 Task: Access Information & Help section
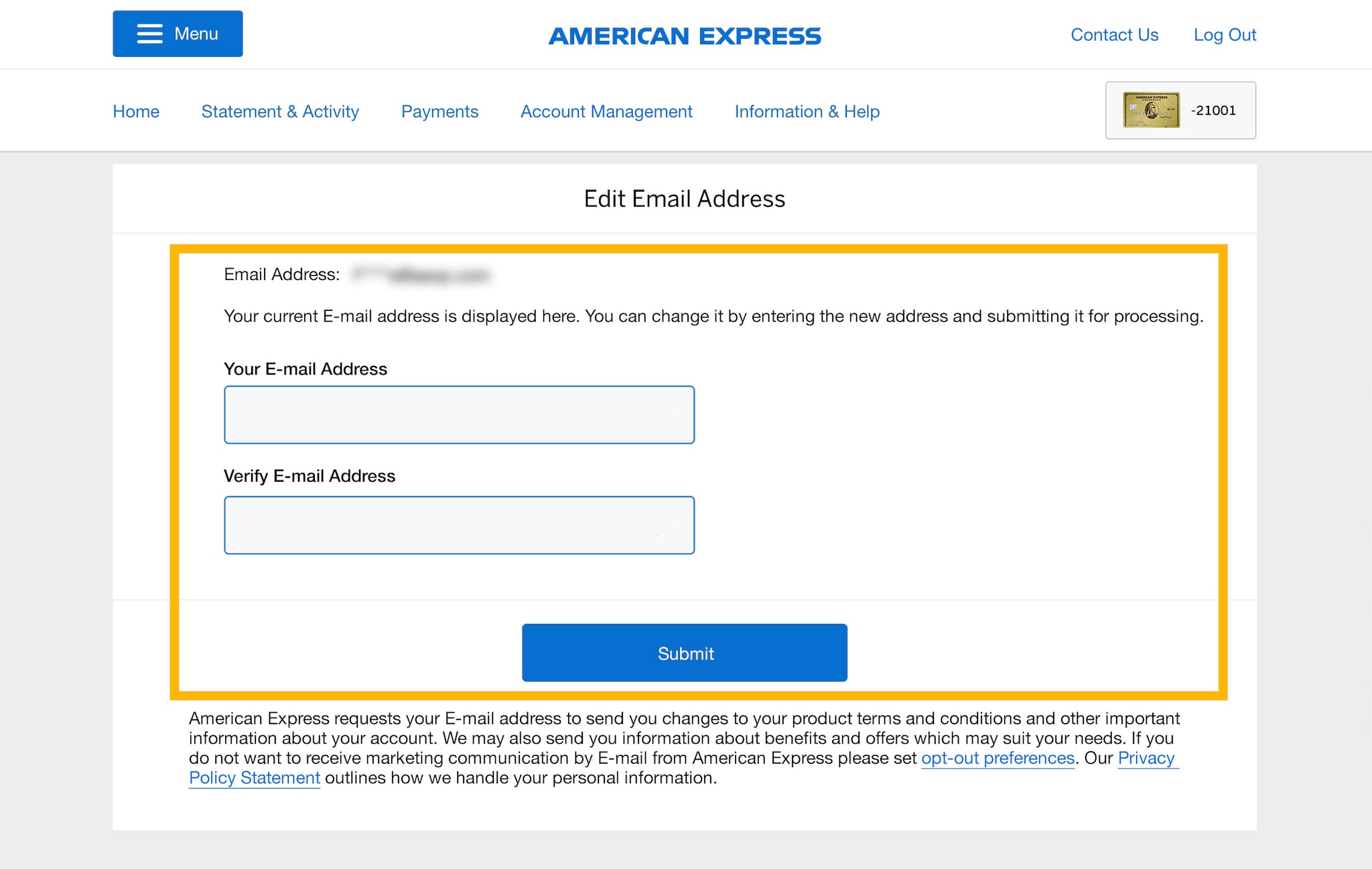[807, 111]
